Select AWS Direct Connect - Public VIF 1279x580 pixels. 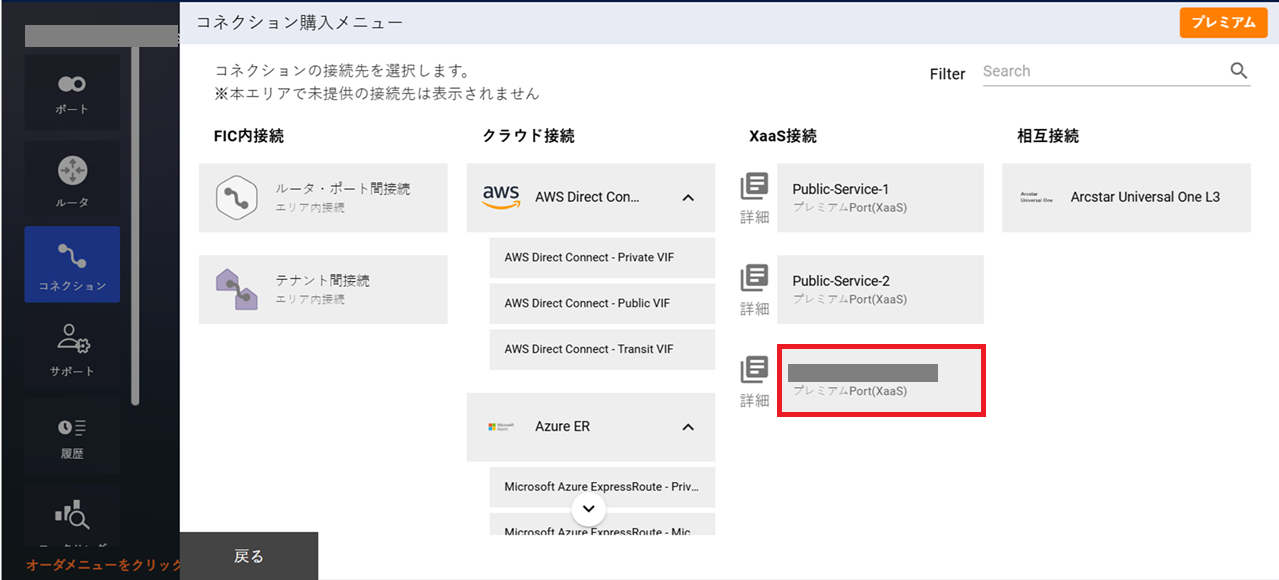(602, 304)
